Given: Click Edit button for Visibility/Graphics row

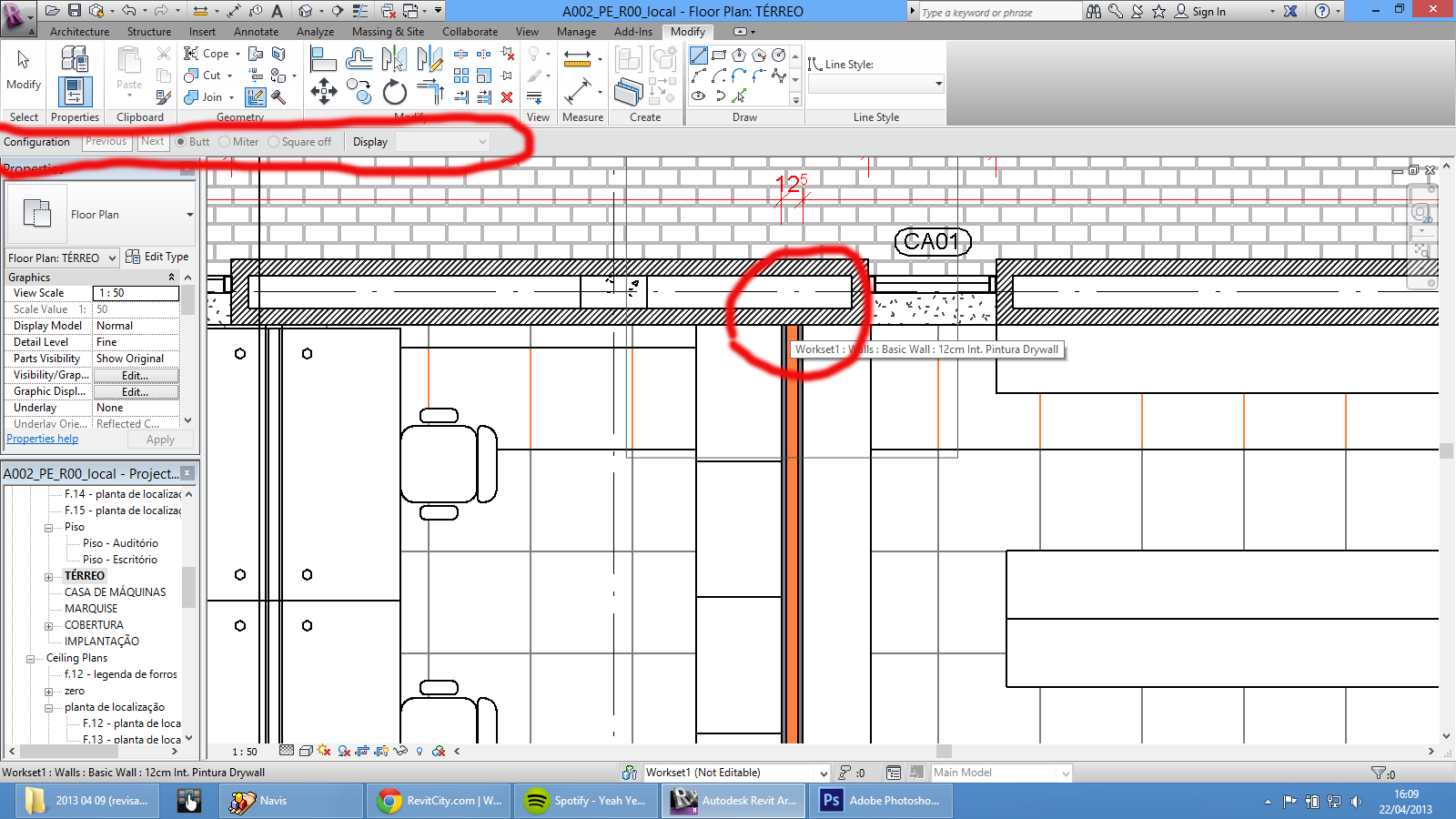Looking at the screenshot, I should [x=136, y=375].
